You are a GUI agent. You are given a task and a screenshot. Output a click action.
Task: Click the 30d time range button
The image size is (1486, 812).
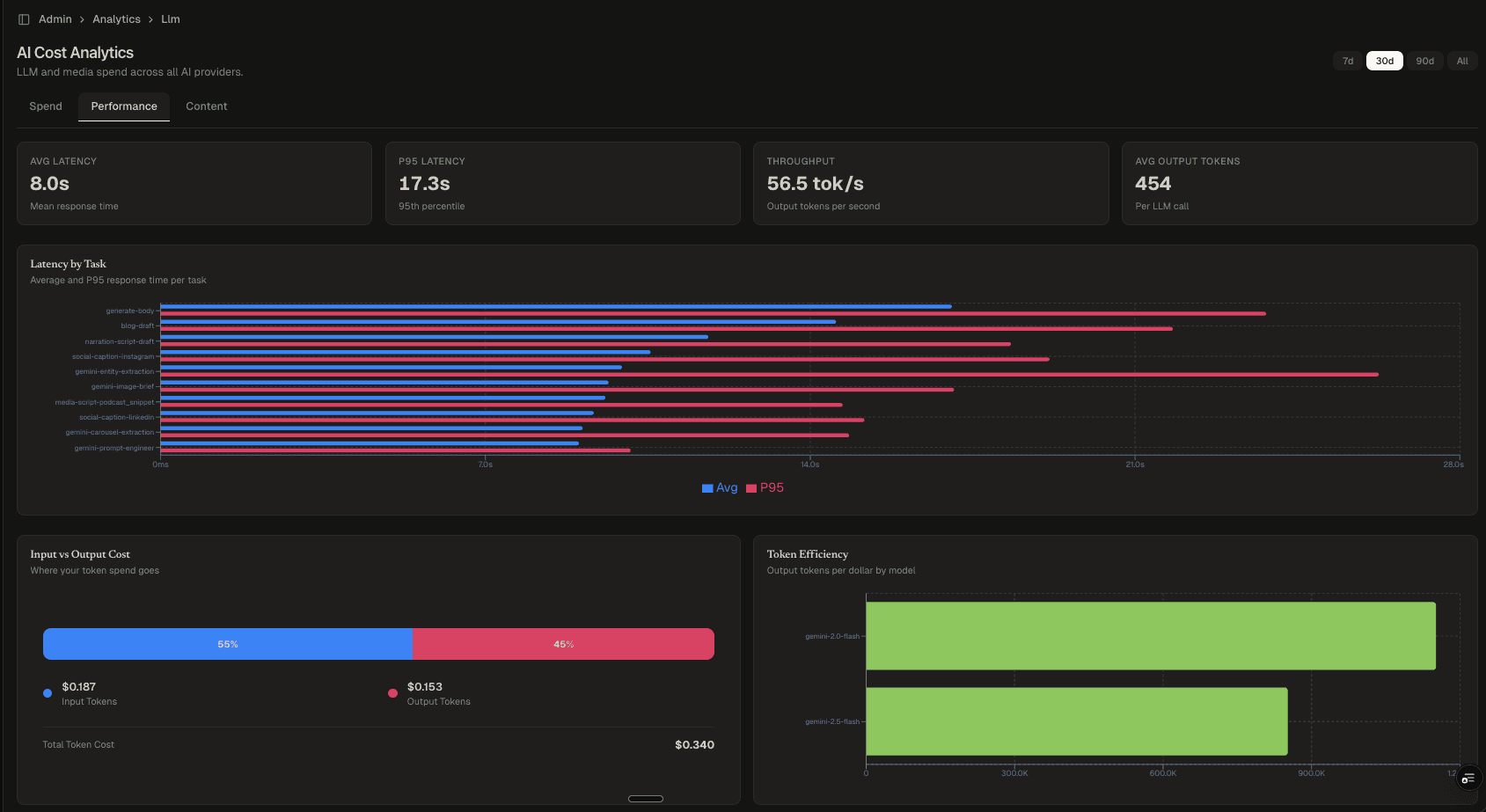coord(1384,61)
